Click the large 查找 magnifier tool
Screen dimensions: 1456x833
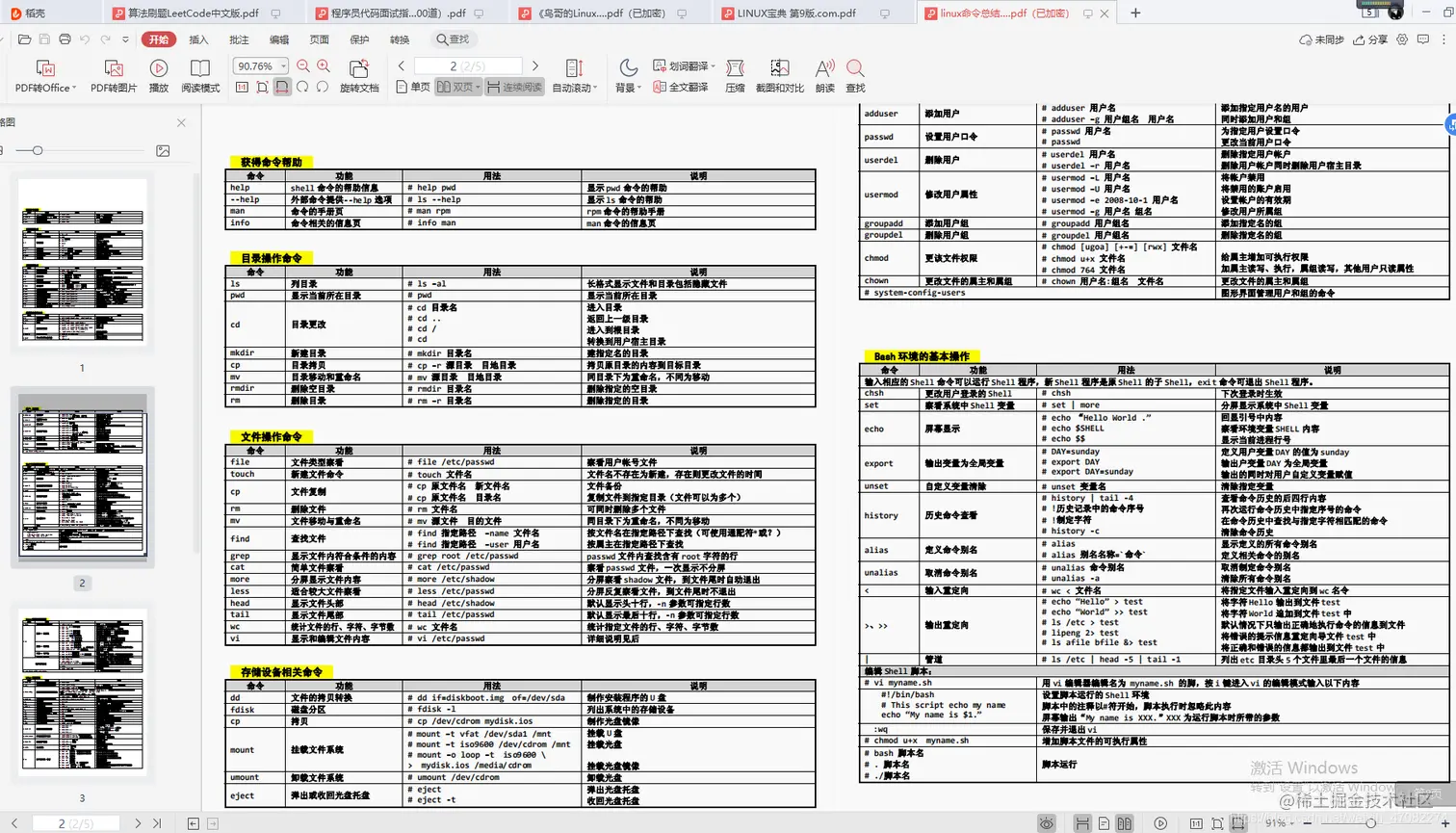point(855,77)
